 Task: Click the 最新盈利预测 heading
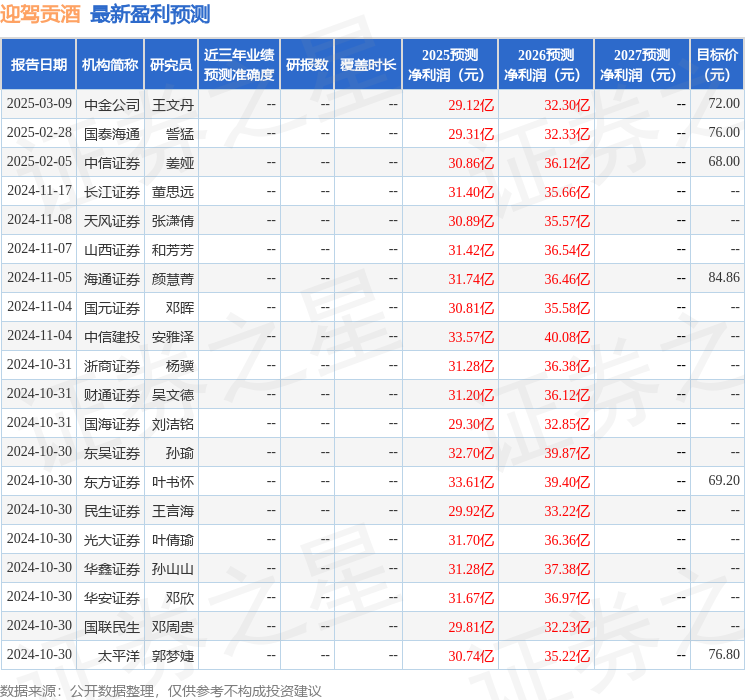click(x=150, y=15)
